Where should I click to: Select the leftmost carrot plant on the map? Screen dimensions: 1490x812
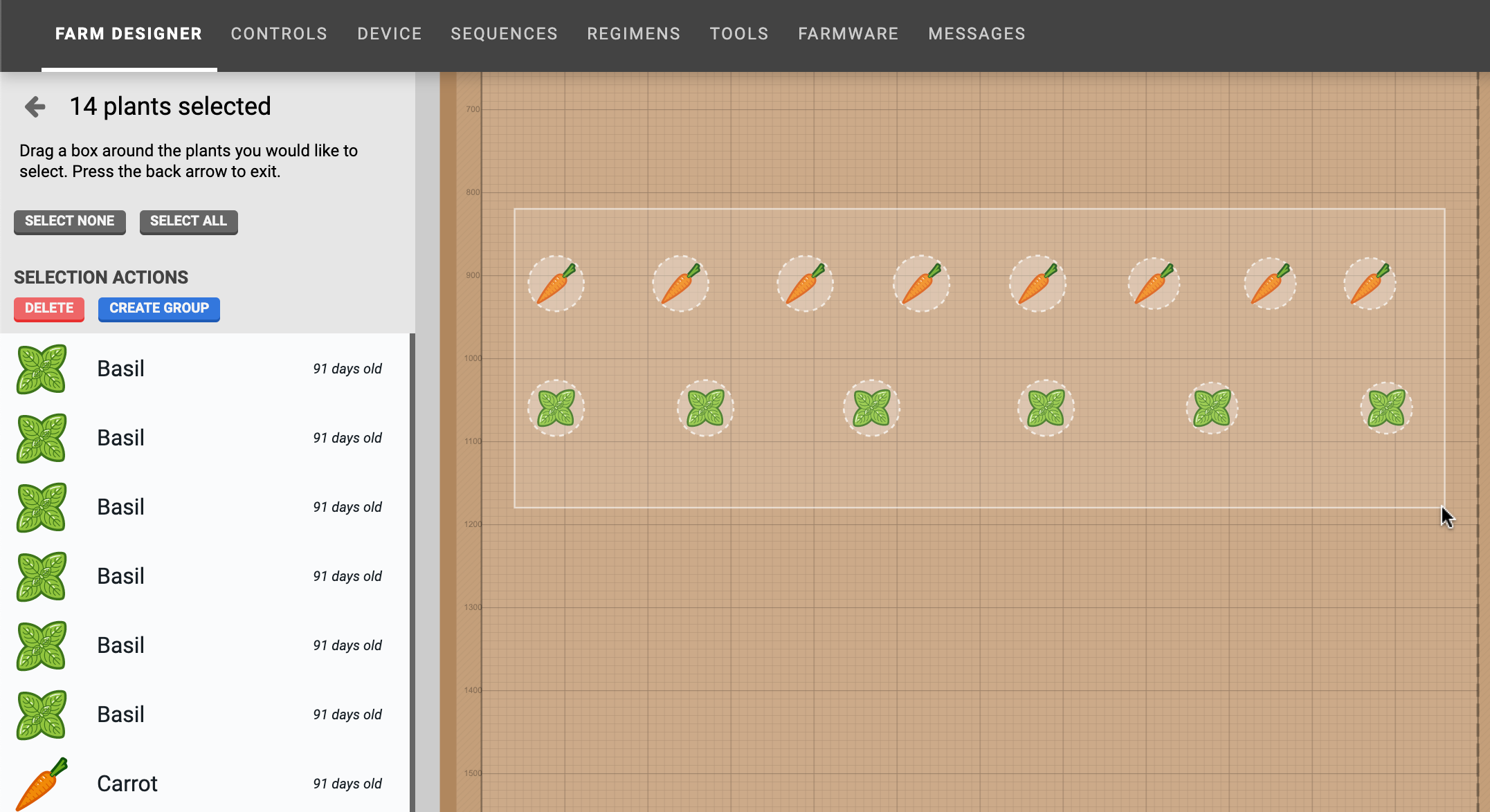tap(556, 284)
